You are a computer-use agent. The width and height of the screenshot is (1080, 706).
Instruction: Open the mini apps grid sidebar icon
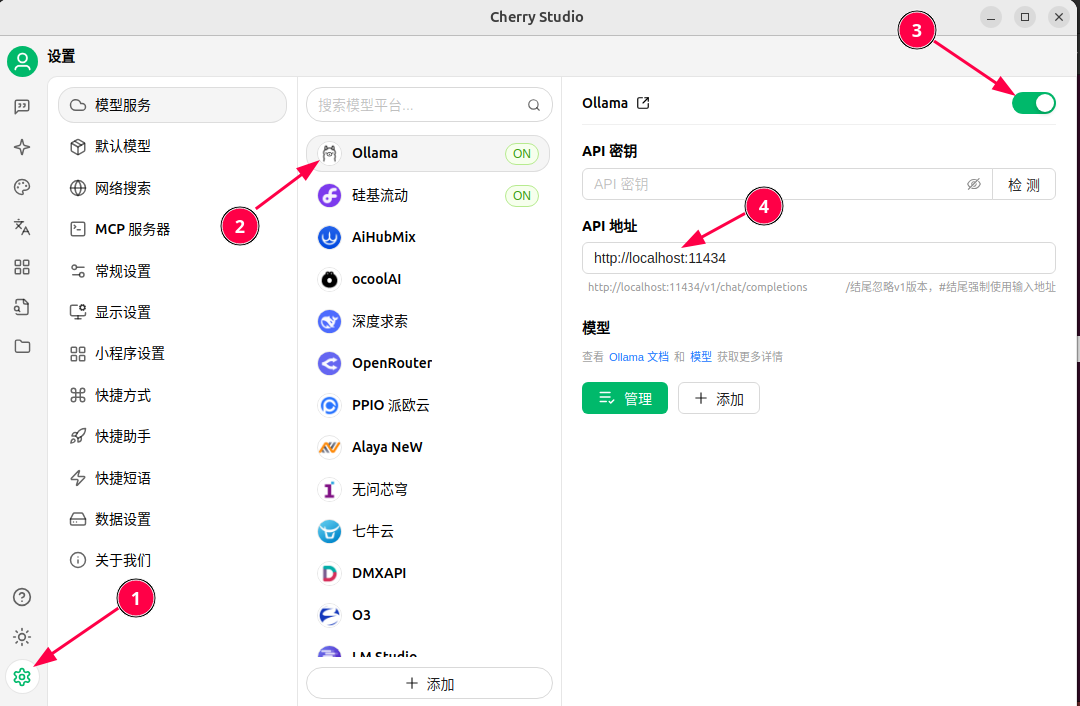pos(22,267)
